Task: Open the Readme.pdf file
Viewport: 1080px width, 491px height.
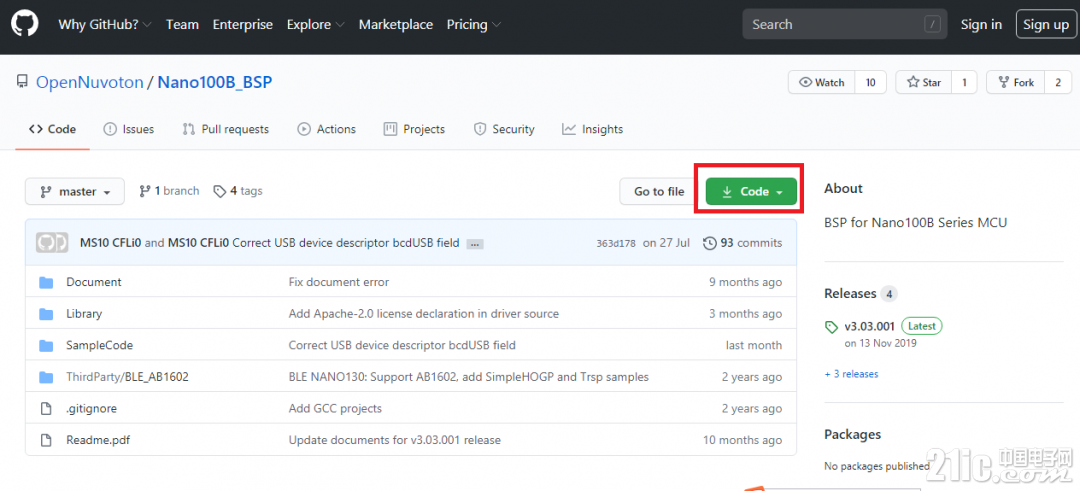Action: (x=98, y=440)
